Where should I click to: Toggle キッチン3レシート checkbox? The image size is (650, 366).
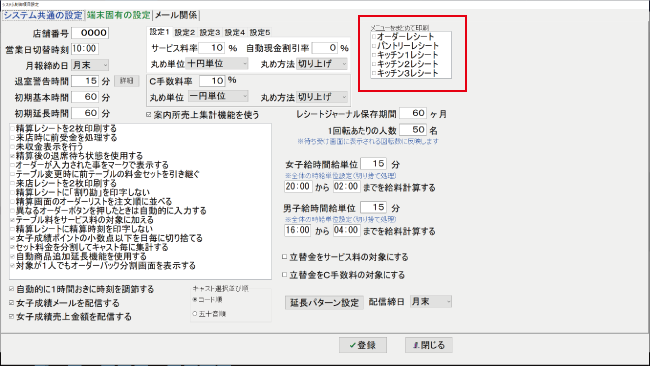click(374, 73)
